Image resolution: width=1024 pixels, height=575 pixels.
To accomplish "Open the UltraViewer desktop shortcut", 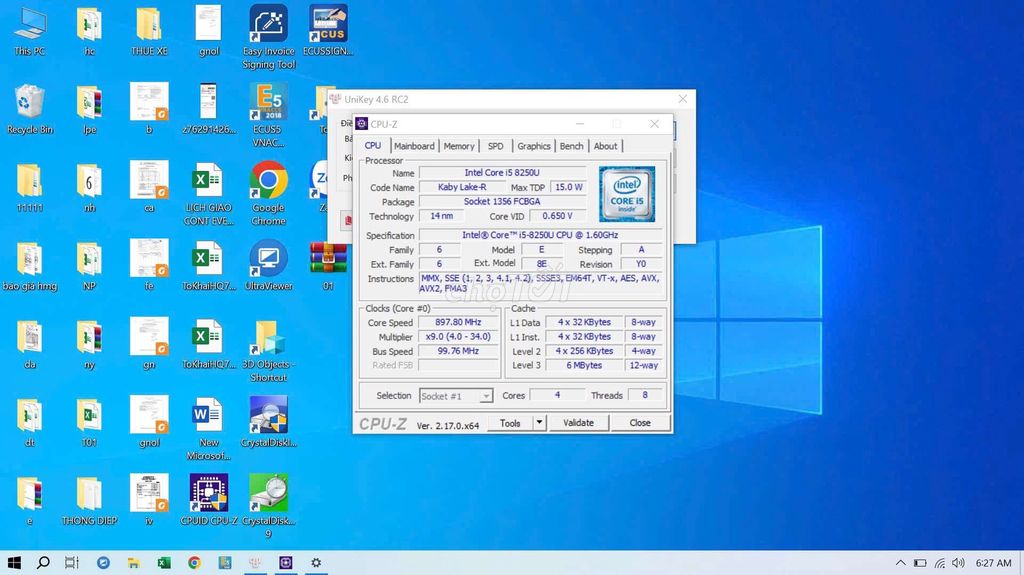I will 268,265.
